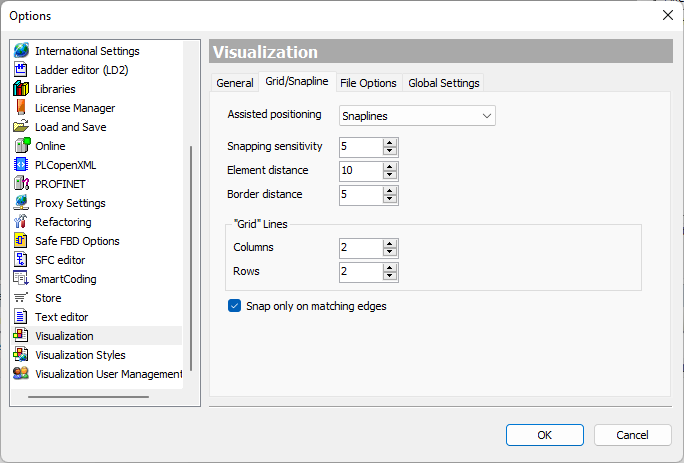Click the Text editor document icon

[x=21, y=317]
